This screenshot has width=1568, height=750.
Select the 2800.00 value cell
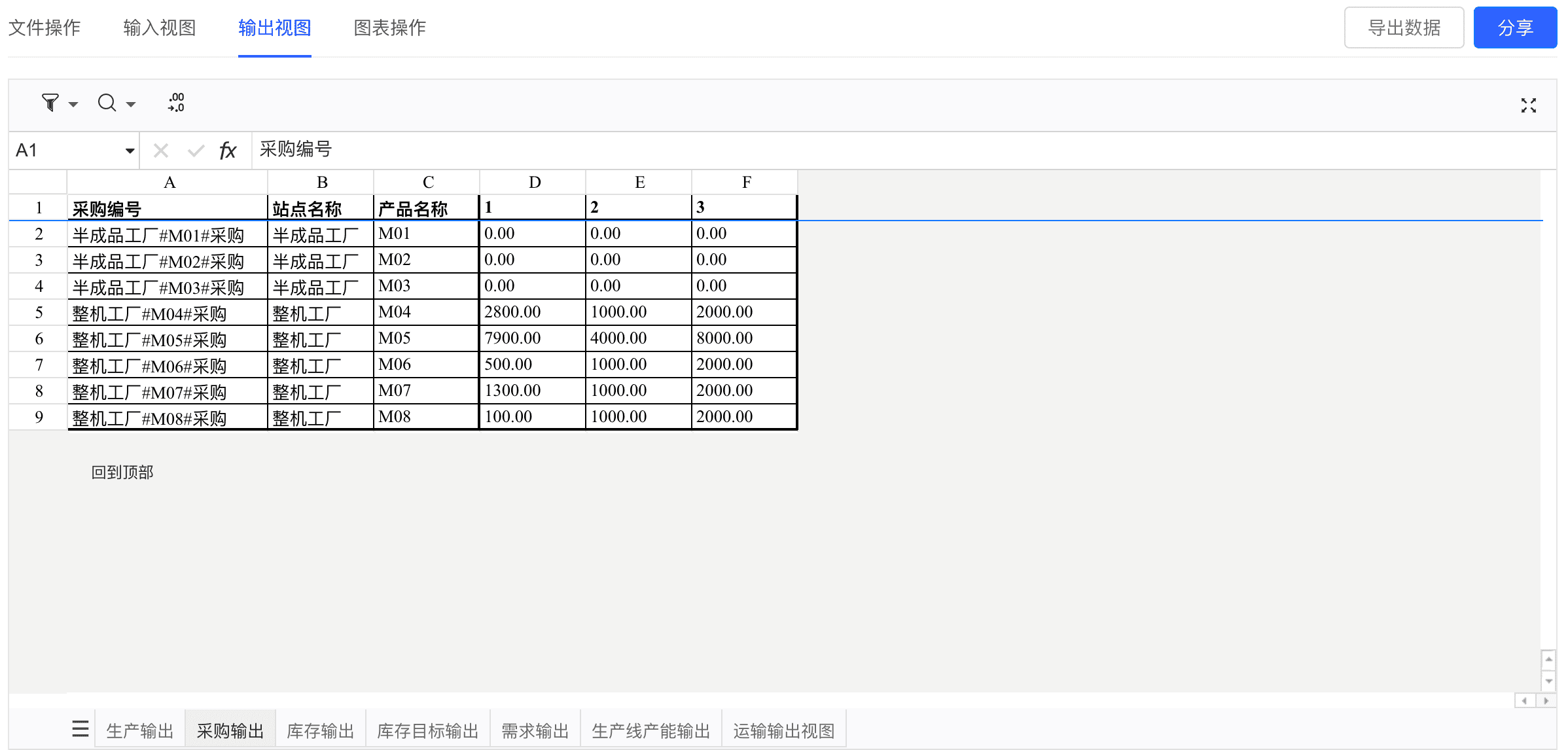(533, 313)
